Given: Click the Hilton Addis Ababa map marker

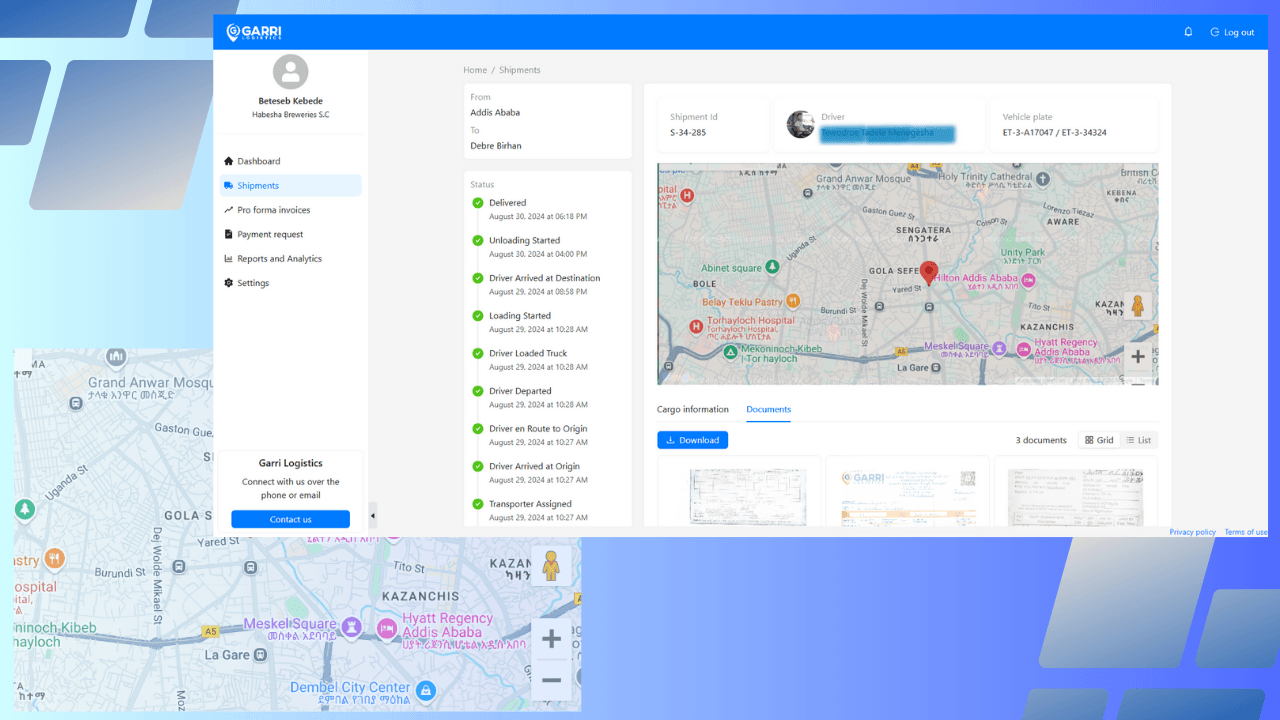Looking at the screenshot, I should click(975, 278).
